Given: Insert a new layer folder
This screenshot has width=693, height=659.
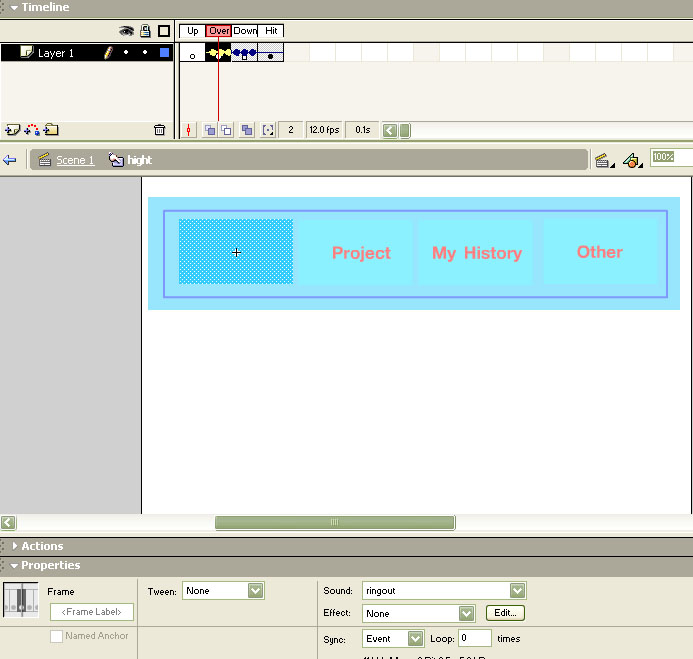Looking at the screenshot, I should [x=51, y=130].
